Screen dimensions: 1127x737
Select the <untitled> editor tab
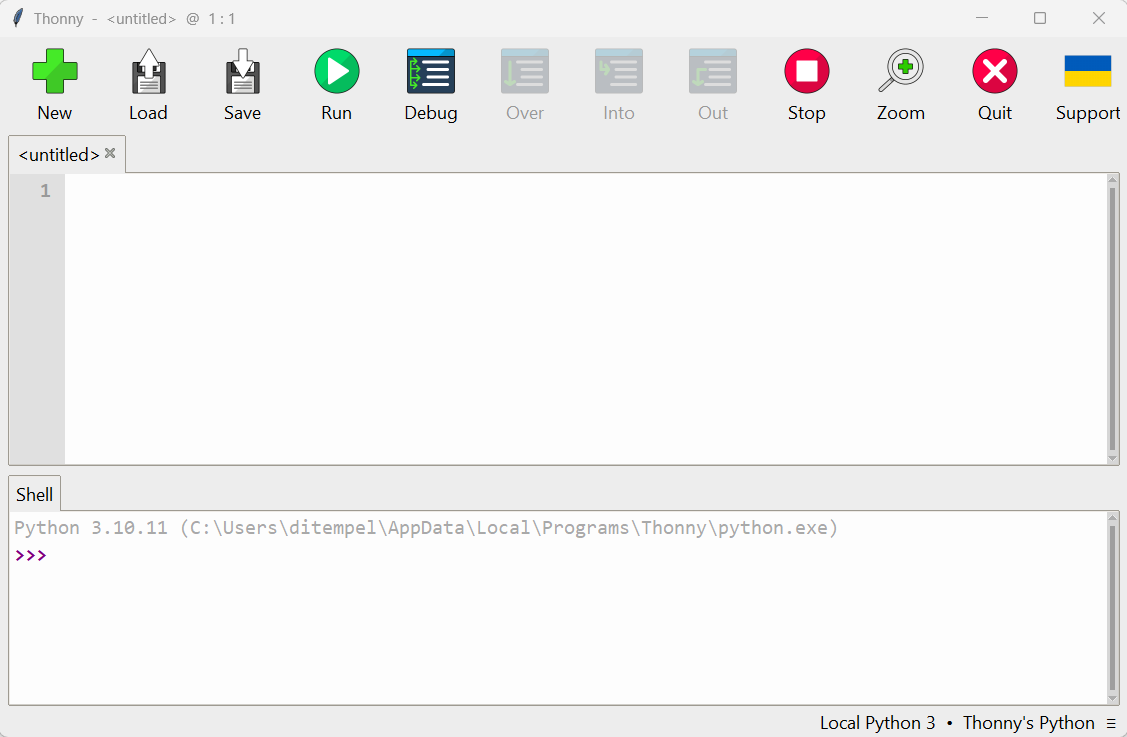[59, 155]
